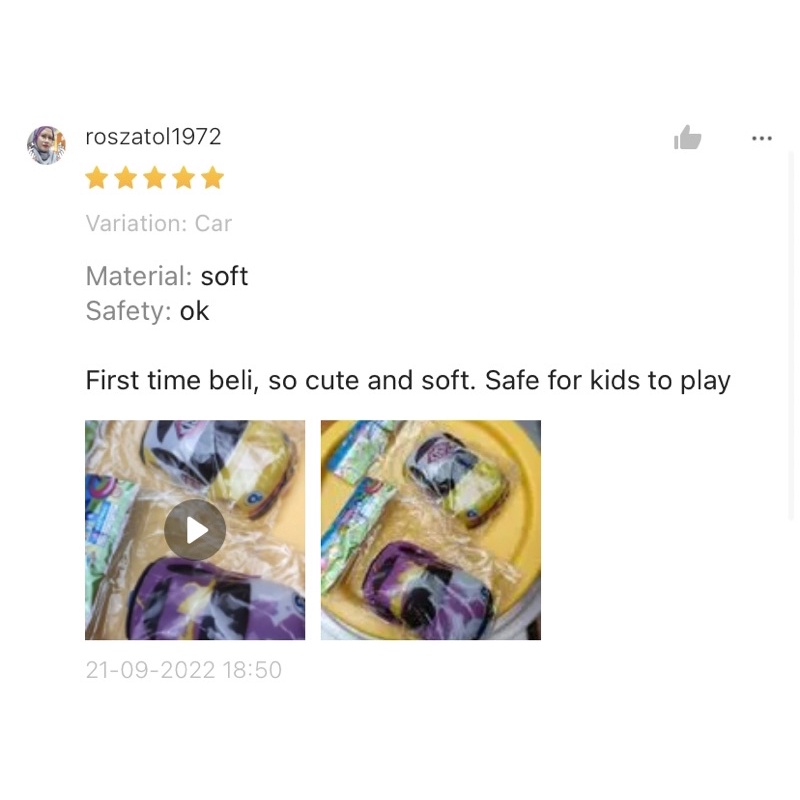Click the purple car in the second photo
Viewport: 800px width, 800px height.
click(x=427, y=590)
